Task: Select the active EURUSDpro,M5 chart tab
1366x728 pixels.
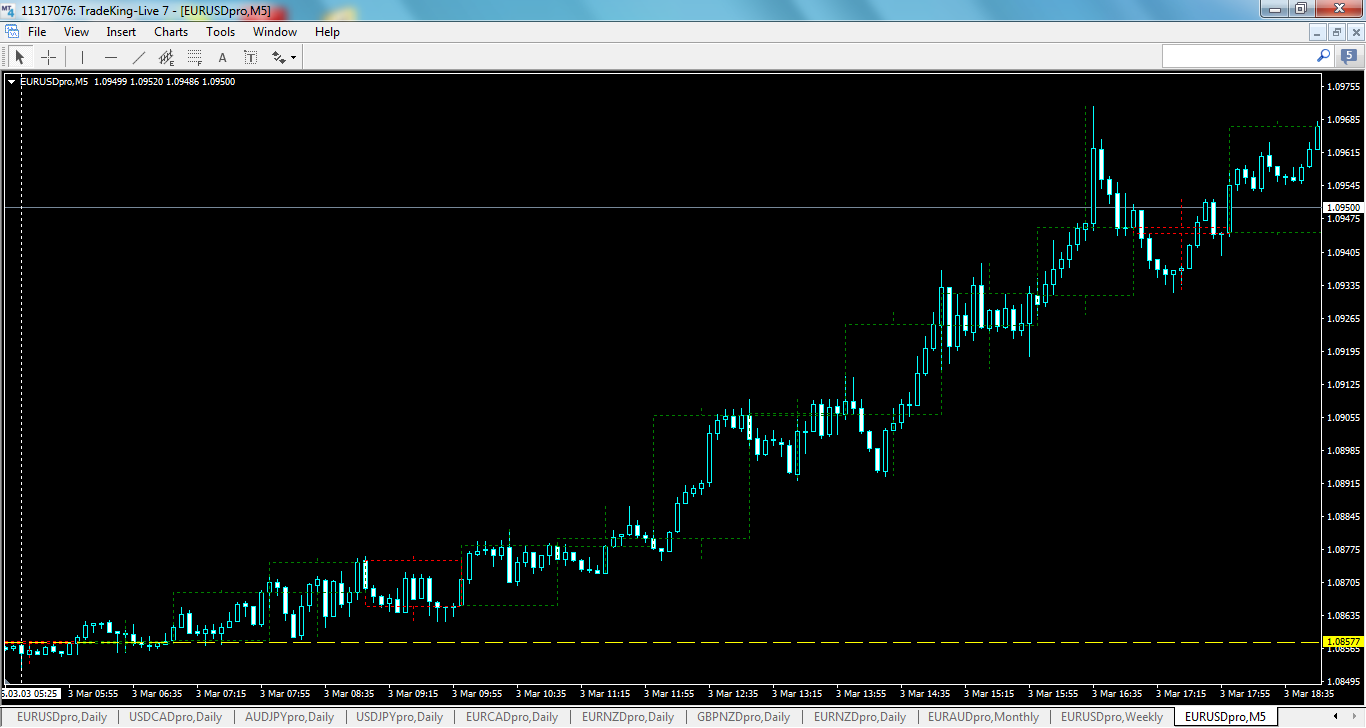Action: pyautogui.click(x=1225, y=717)
